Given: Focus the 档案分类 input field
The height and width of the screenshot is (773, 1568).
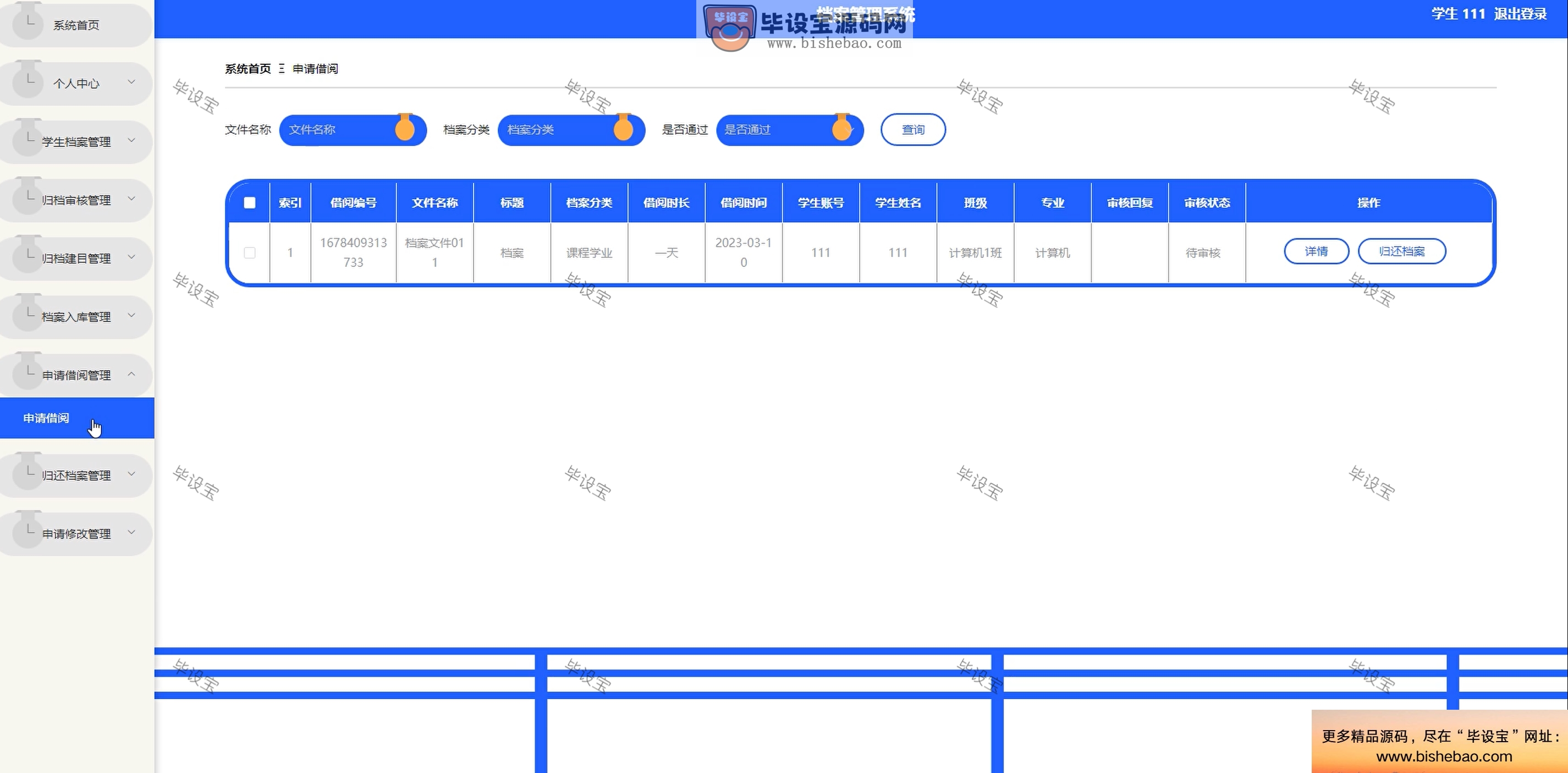Looking at the screenshot, I should (571, 130).
